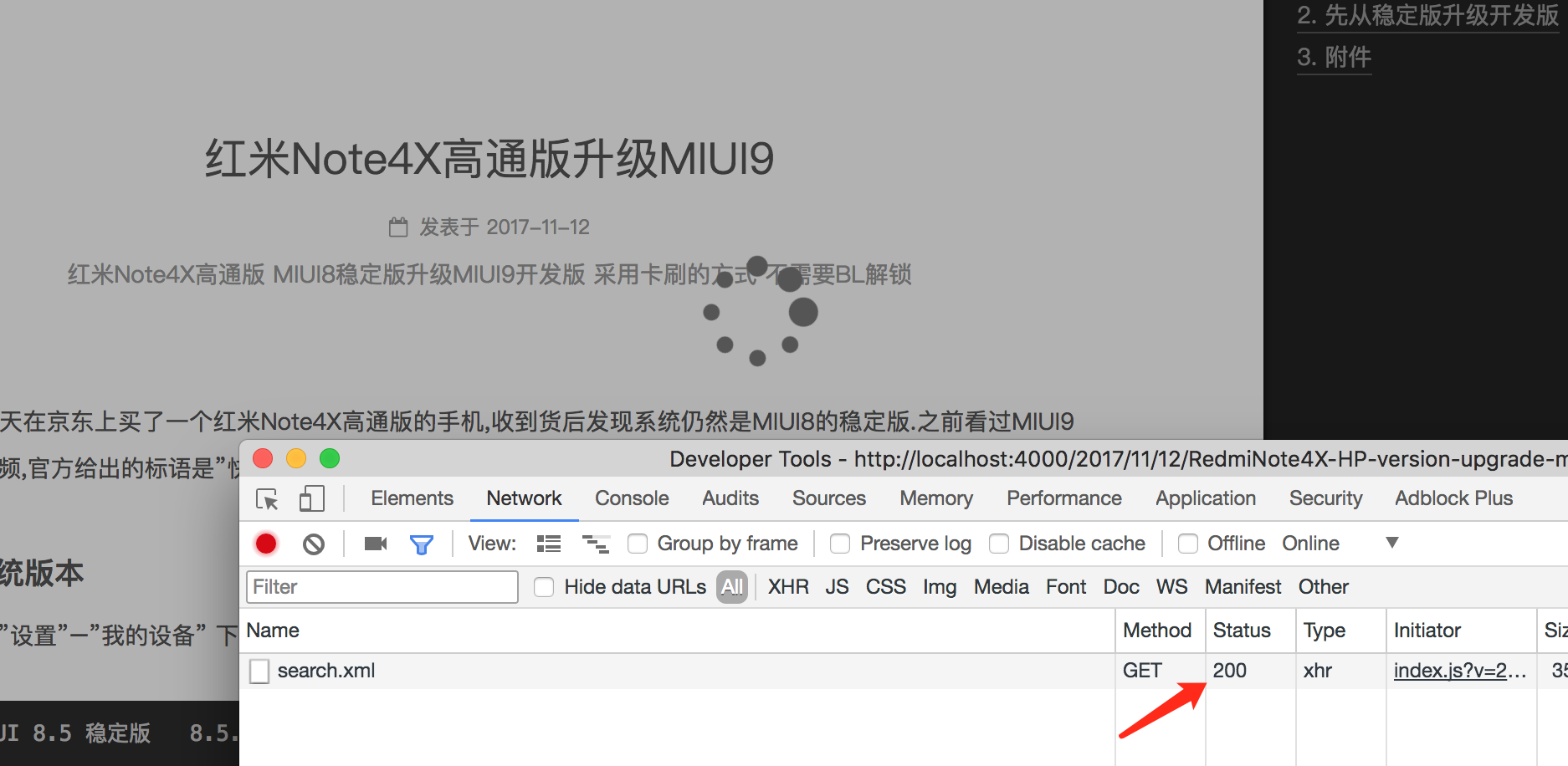Clear the network log

(314, 544)
